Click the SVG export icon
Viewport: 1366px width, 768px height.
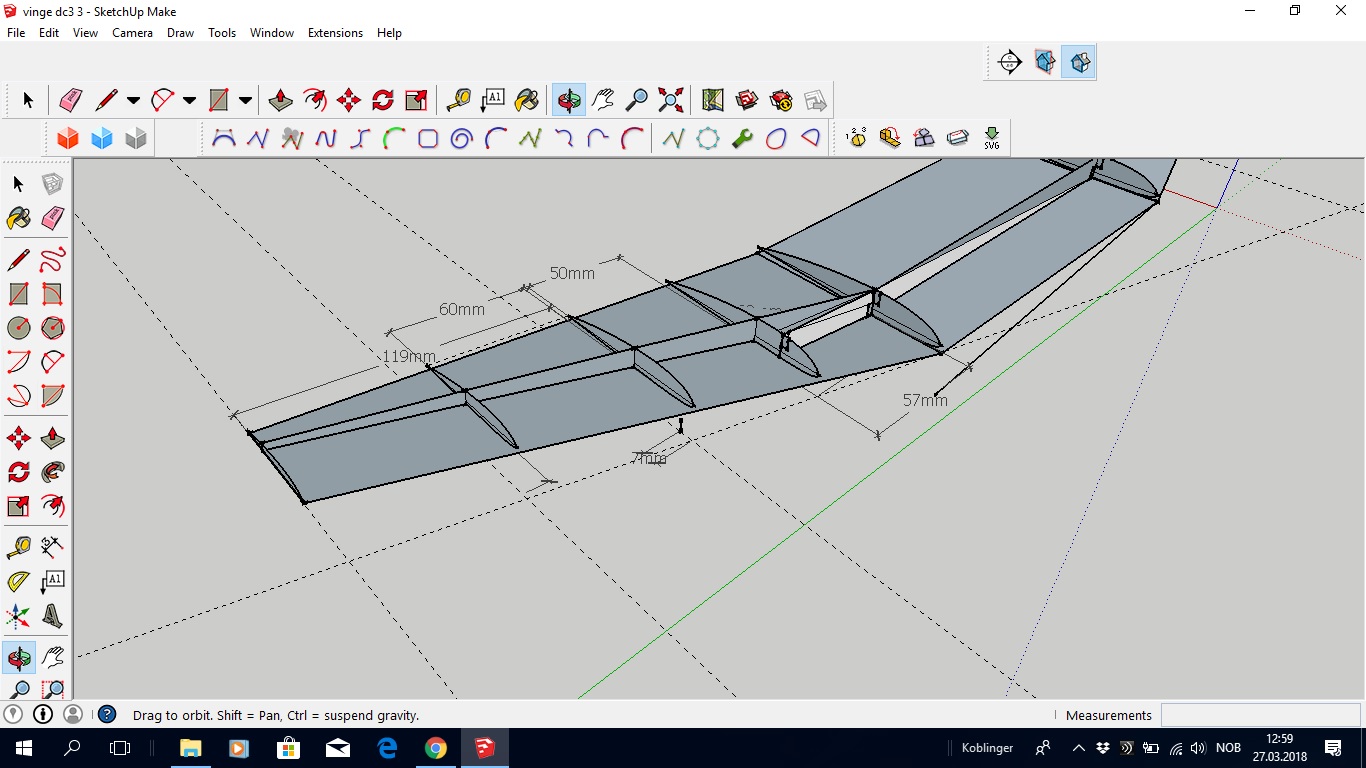pos(991,138)
